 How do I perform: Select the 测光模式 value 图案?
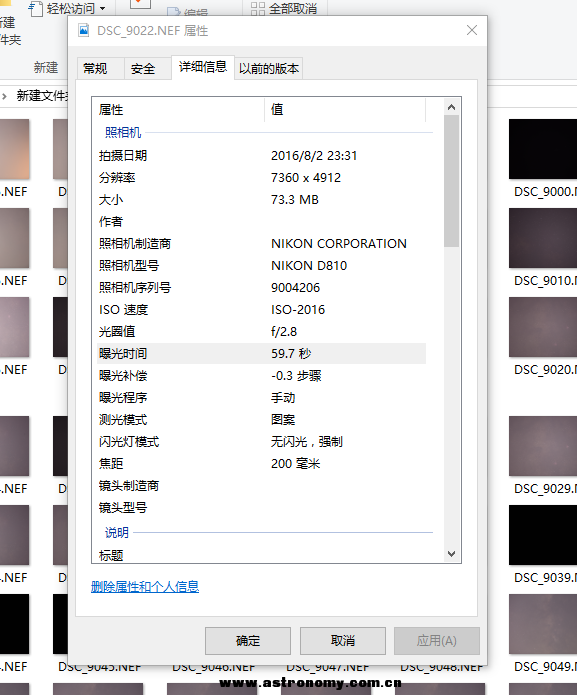pyautogui.click(x=283, y=420)
